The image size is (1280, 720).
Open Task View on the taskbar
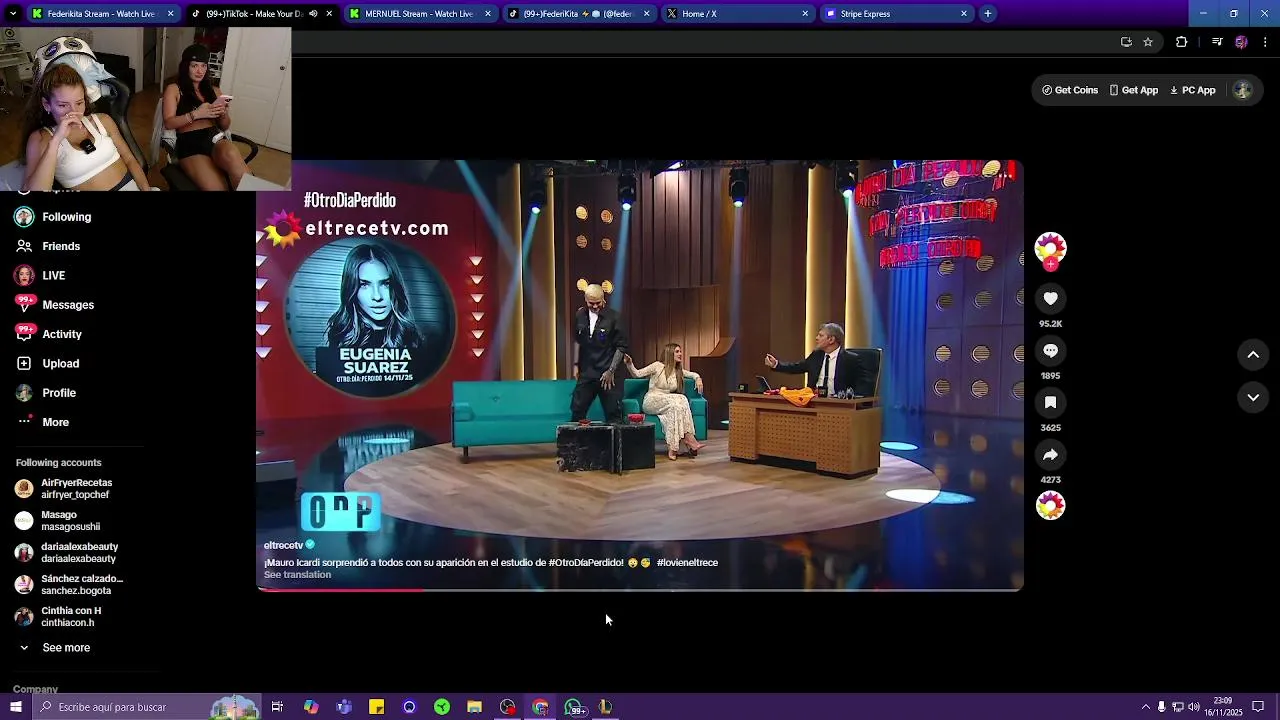point(277,707)
